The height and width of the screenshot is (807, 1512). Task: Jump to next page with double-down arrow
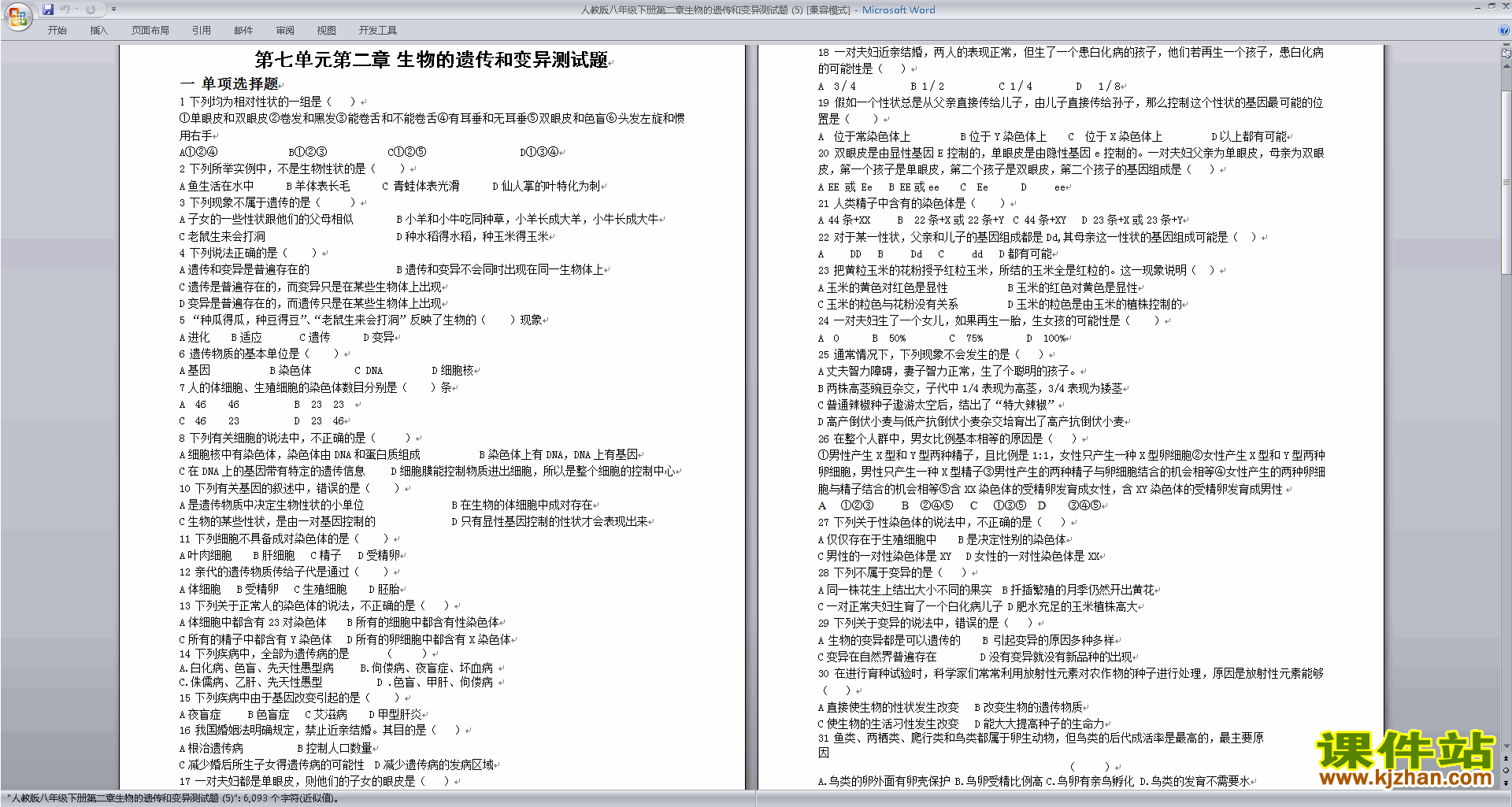coord(1506,782)
